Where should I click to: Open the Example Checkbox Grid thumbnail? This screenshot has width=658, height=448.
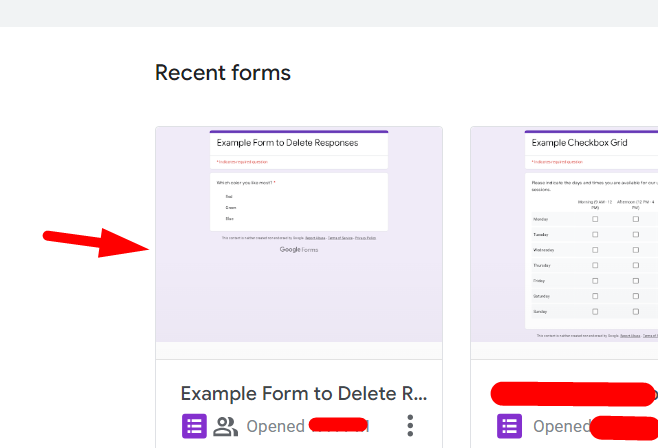564,234
